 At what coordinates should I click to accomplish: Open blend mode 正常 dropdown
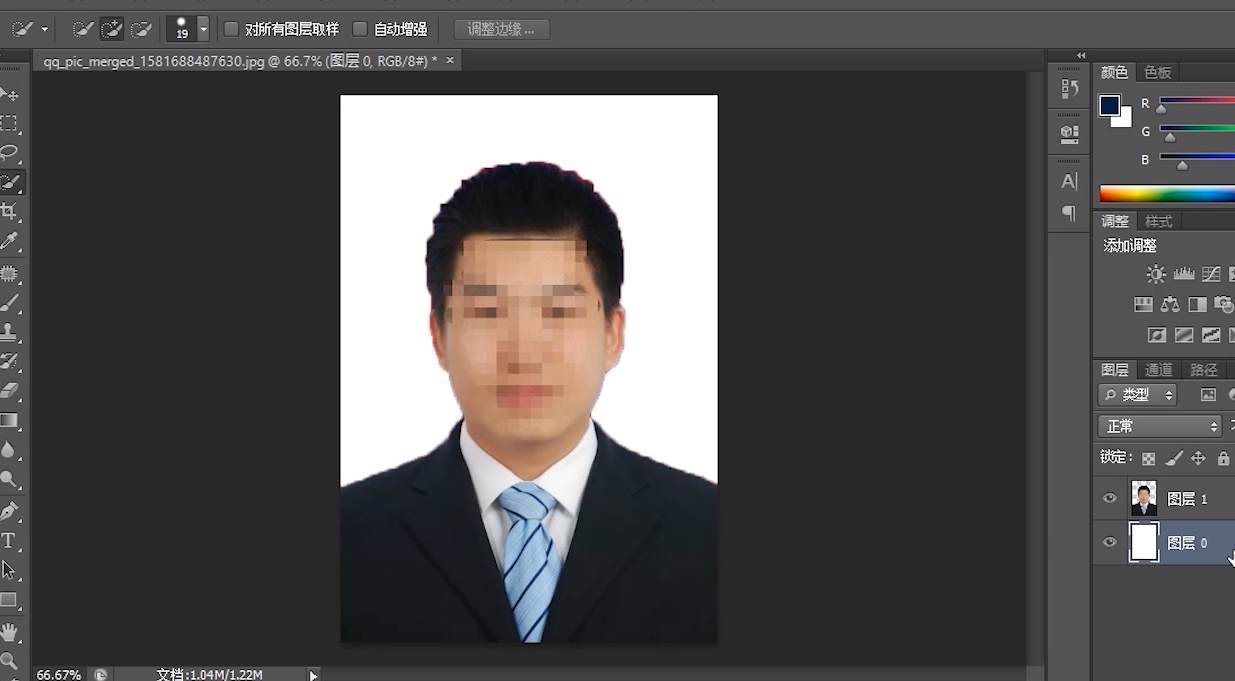pos(1160,426)
